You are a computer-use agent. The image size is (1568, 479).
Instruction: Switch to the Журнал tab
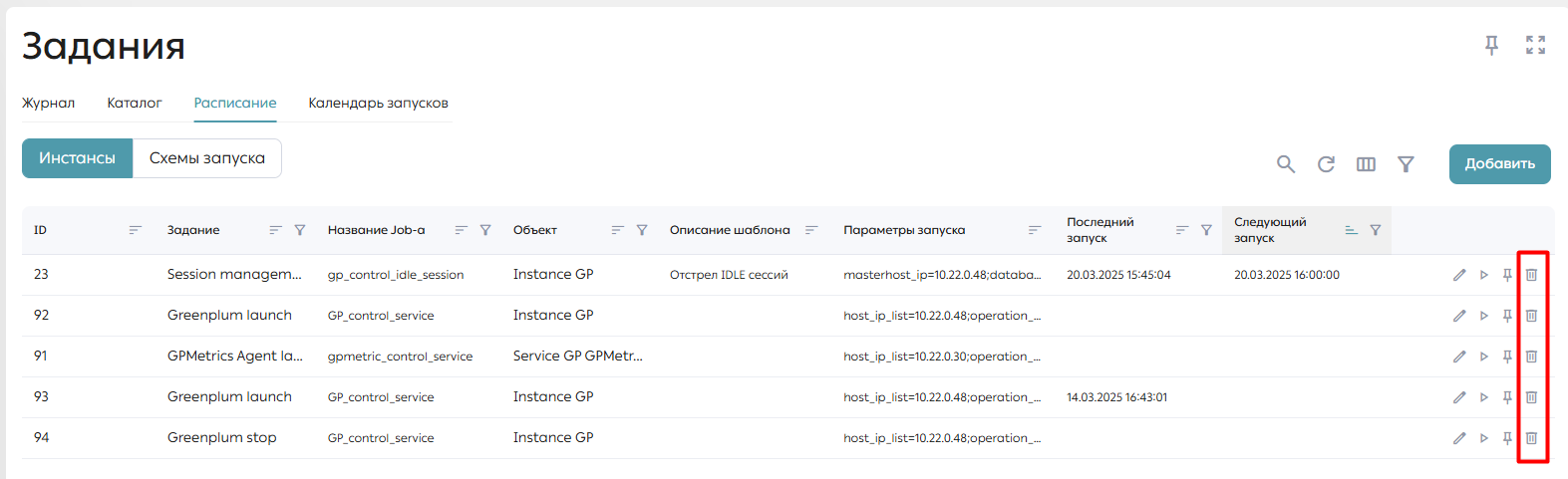pos(48,103)
